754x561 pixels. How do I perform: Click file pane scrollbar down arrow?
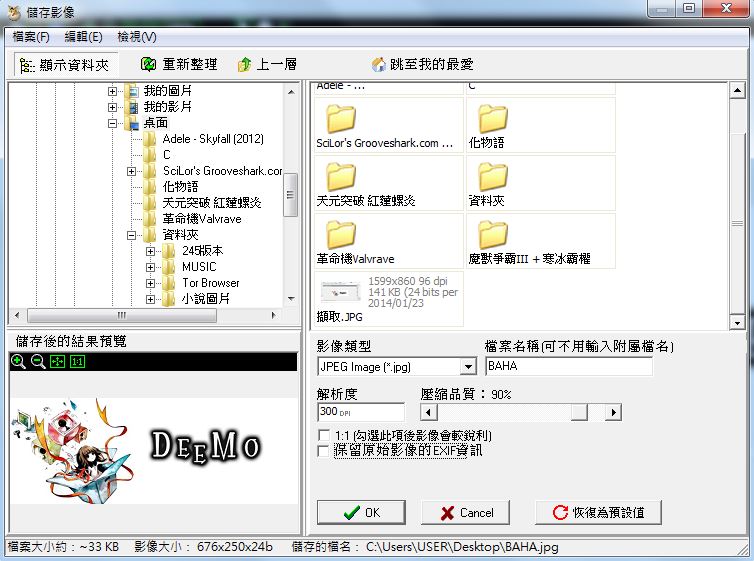[x=737, y=322]
